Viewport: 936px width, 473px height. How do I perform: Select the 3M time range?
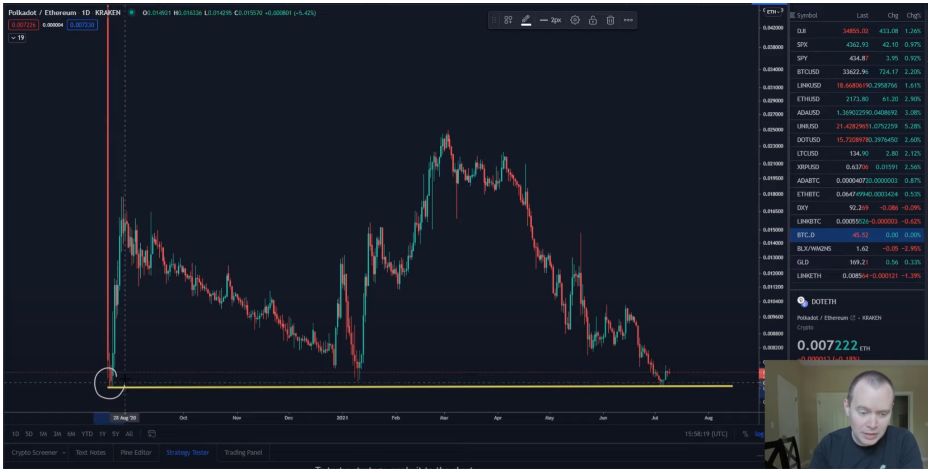pyautogui.click(x=57, y=434)
